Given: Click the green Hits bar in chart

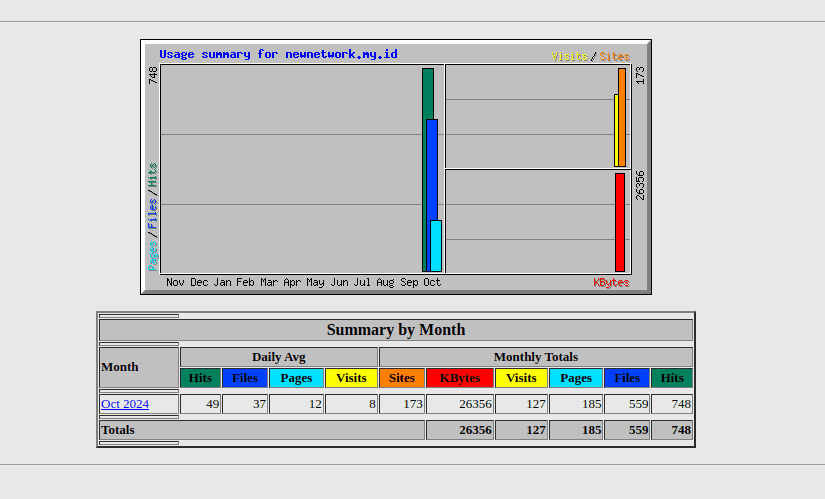Looking at the screenshot, I should (427, 92).
